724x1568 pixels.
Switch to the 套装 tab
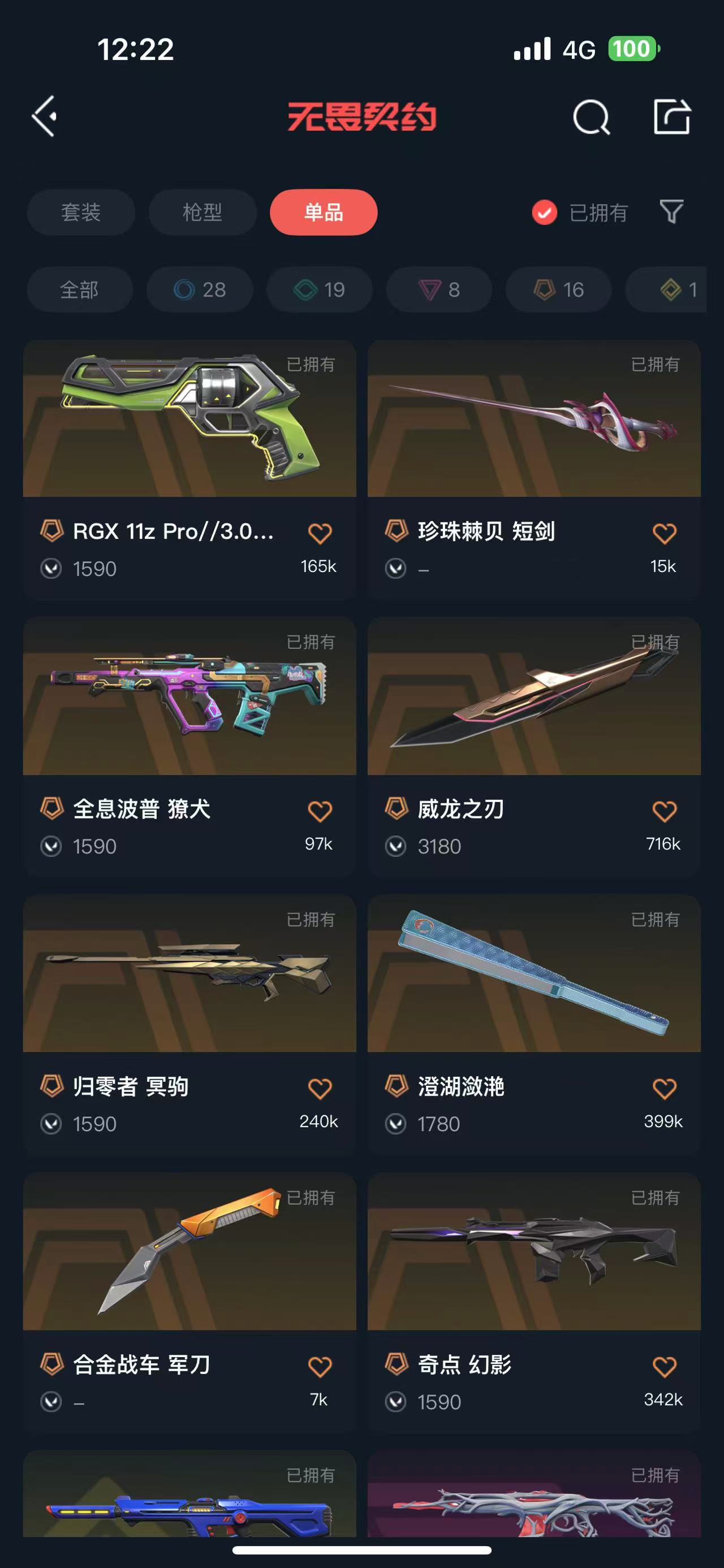80,213
